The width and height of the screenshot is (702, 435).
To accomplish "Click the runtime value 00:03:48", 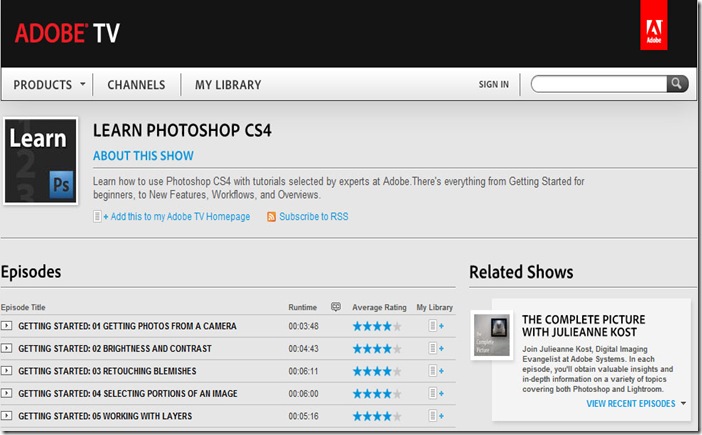I will [x=303, y=326].
